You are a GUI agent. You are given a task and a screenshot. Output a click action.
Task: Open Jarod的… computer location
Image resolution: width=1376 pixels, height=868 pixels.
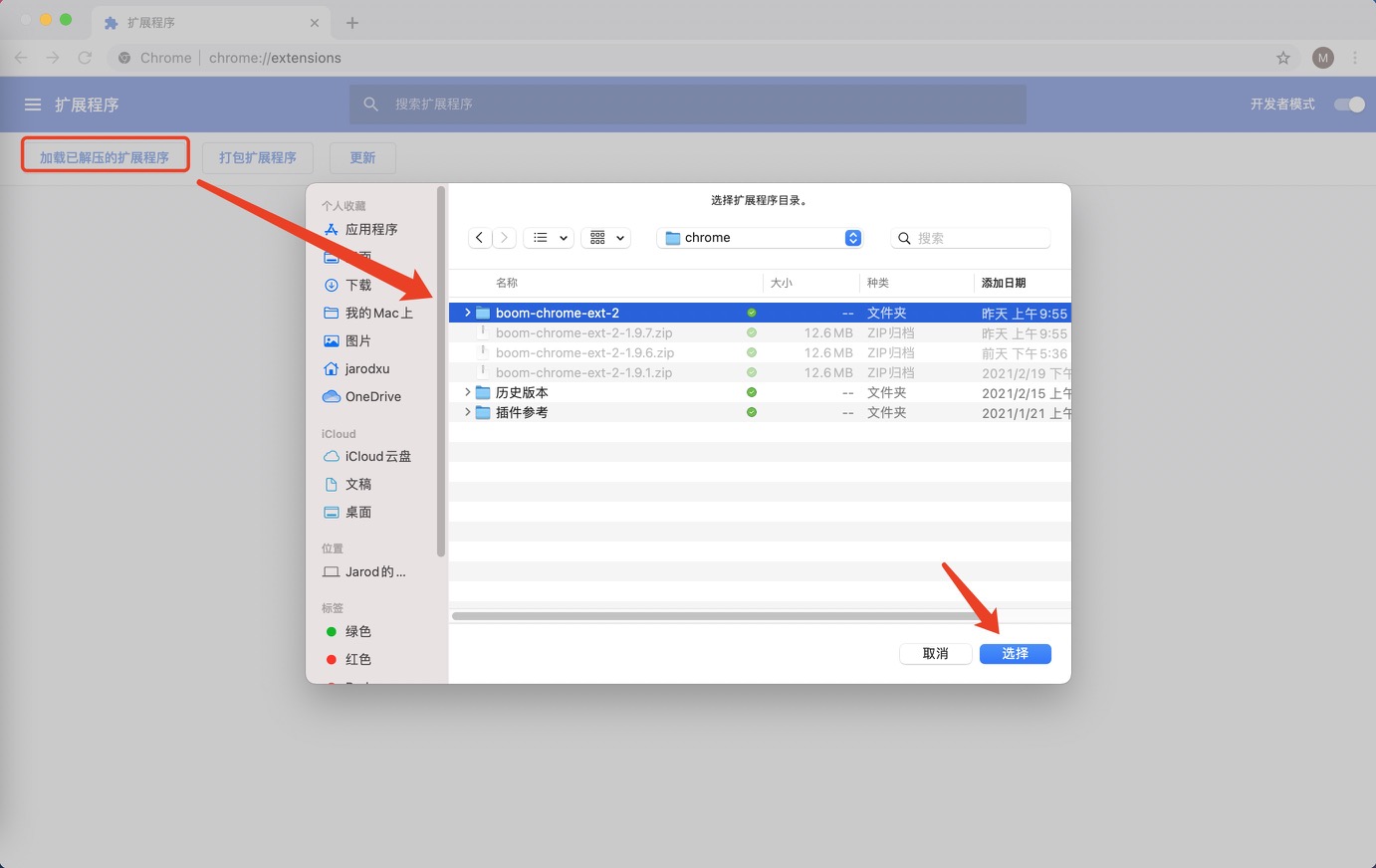click(365, 571)
